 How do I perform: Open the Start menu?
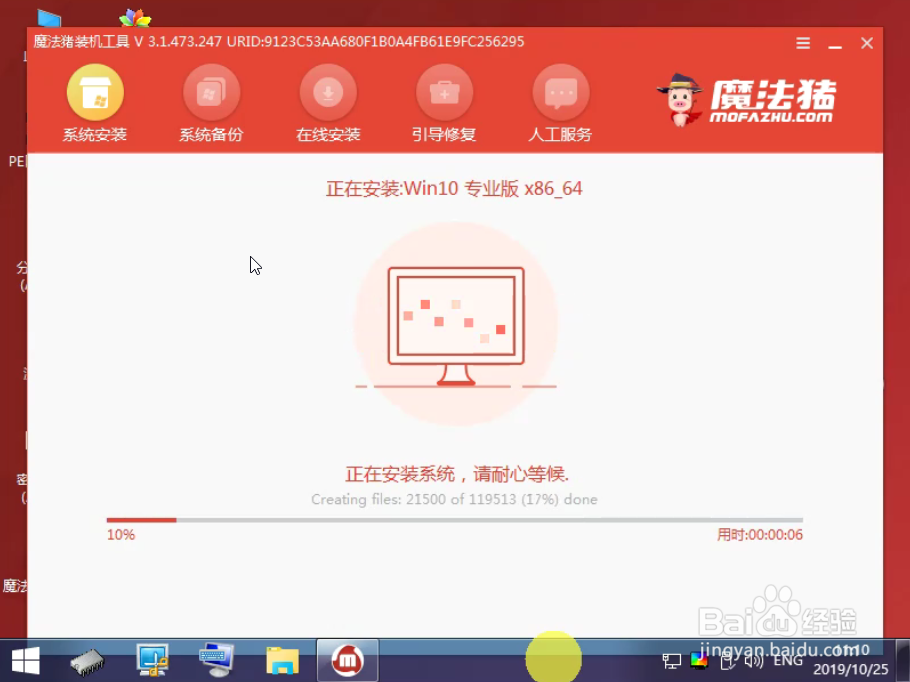click(23, 660)
